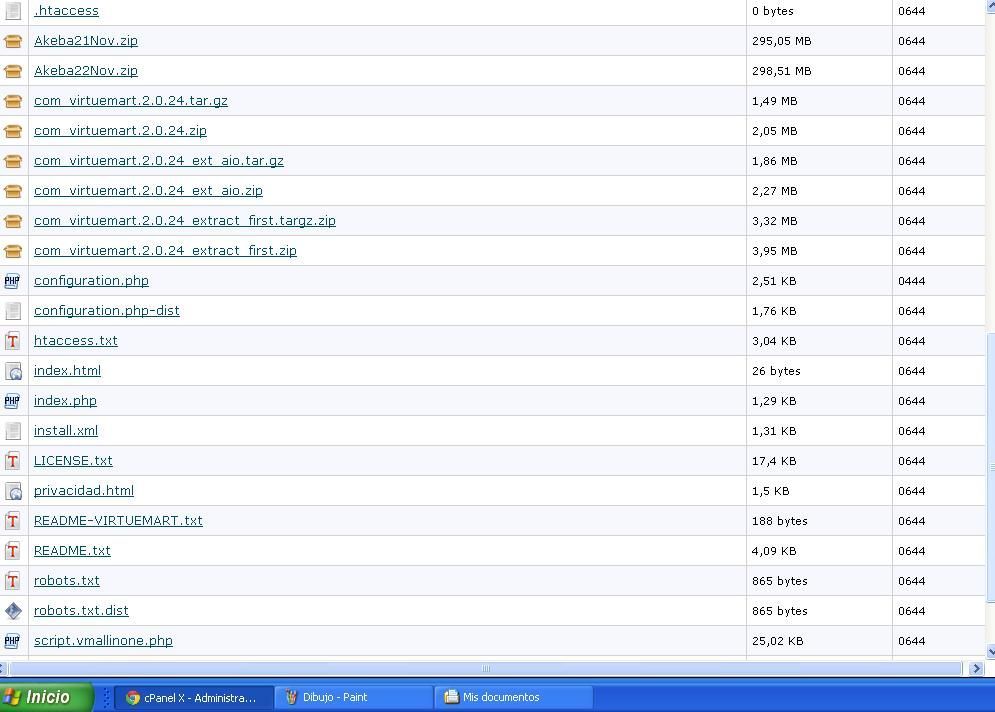This screenshot has height=712, width=995.
Task: Click the text icon beside LICENSE.txt
Action: [13, 461]
